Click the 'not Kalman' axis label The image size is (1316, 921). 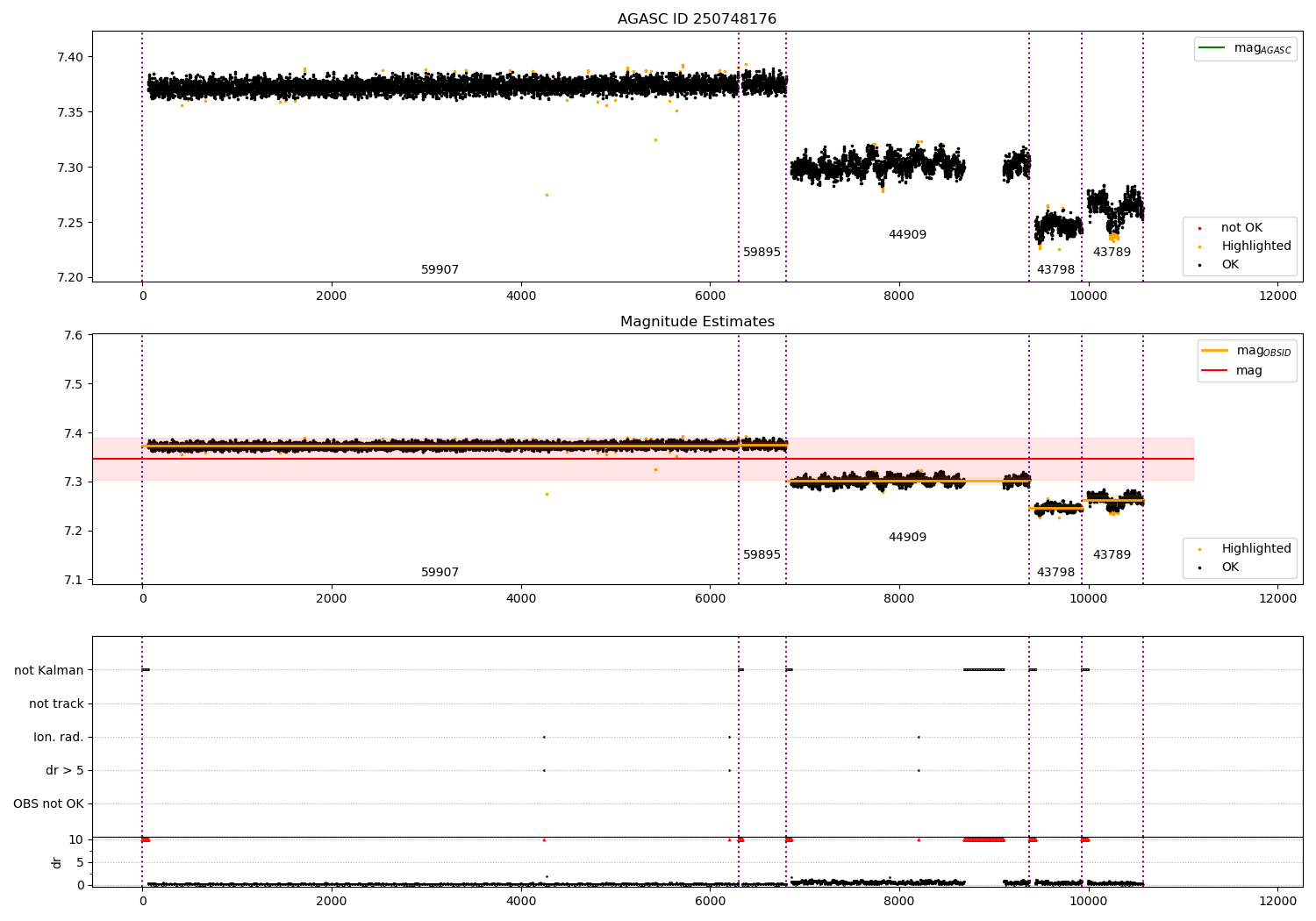[49, 671]
